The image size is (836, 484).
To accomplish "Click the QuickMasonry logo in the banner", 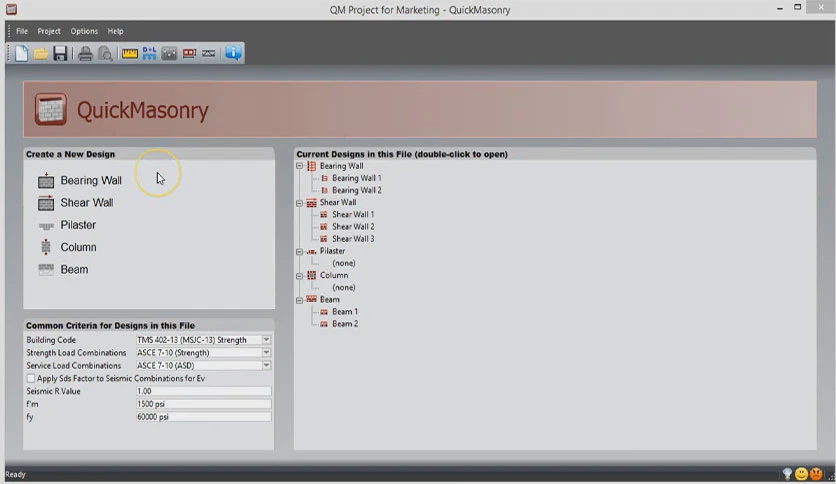I will (x=51, y=109).
